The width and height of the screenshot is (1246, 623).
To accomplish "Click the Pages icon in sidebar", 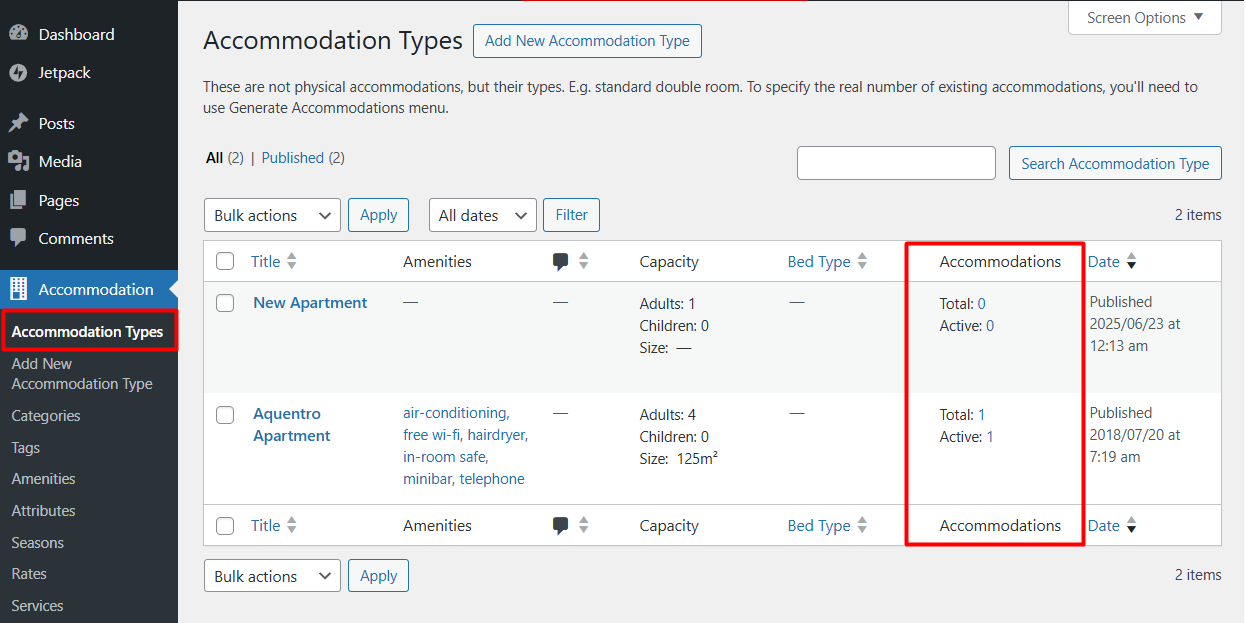I will [18, 200].
